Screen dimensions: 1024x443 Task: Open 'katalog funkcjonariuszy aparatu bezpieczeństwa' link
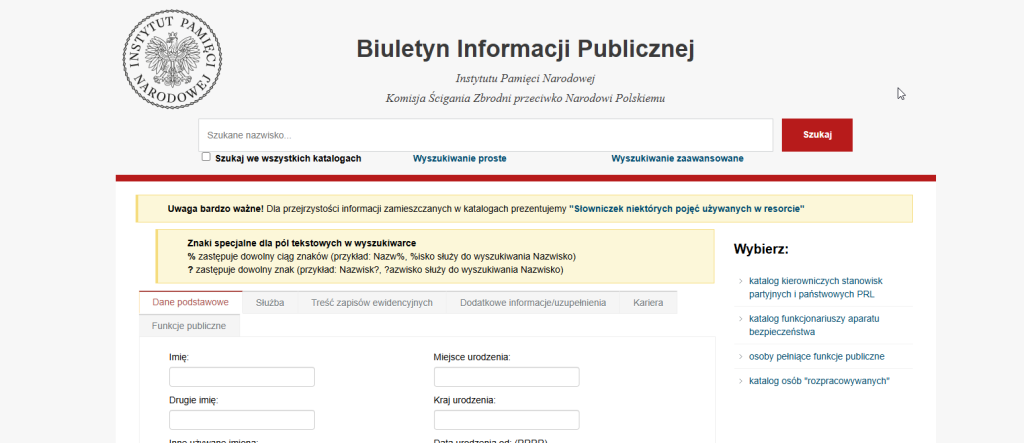coord(814,325)
